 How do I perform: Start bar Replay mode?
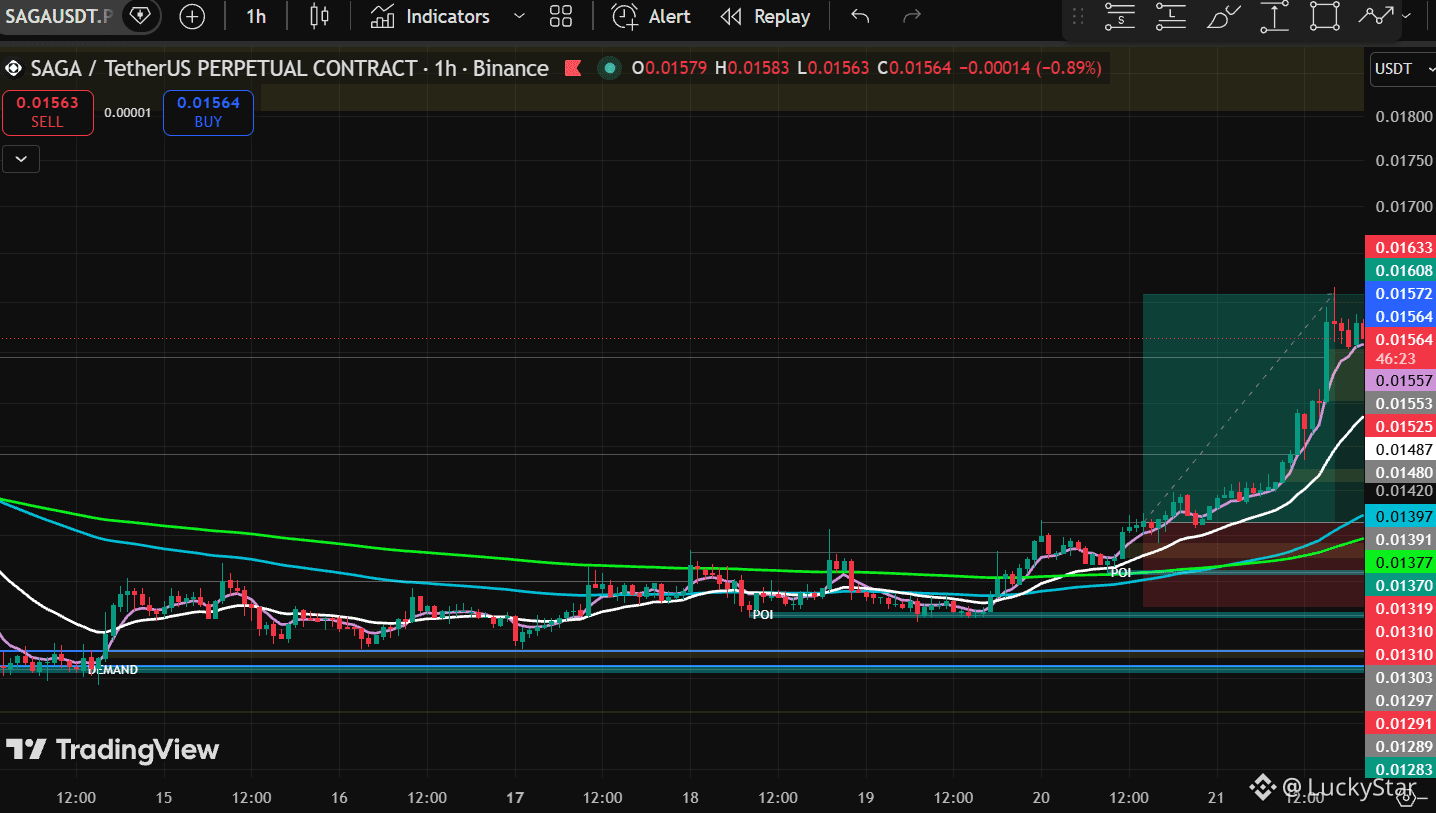[765, 16]
